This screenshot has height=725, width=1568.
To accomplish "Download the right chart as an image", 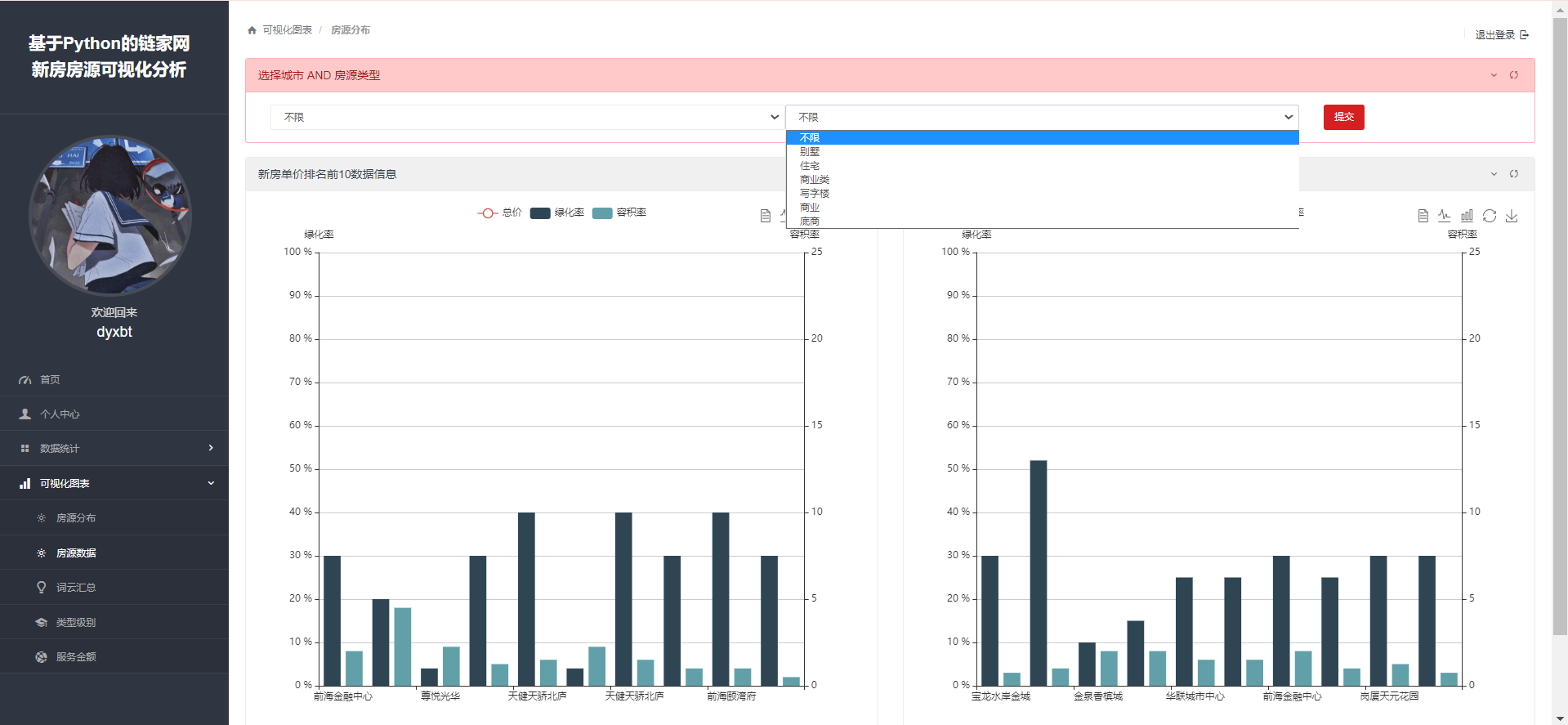I will click(1512, 216).
